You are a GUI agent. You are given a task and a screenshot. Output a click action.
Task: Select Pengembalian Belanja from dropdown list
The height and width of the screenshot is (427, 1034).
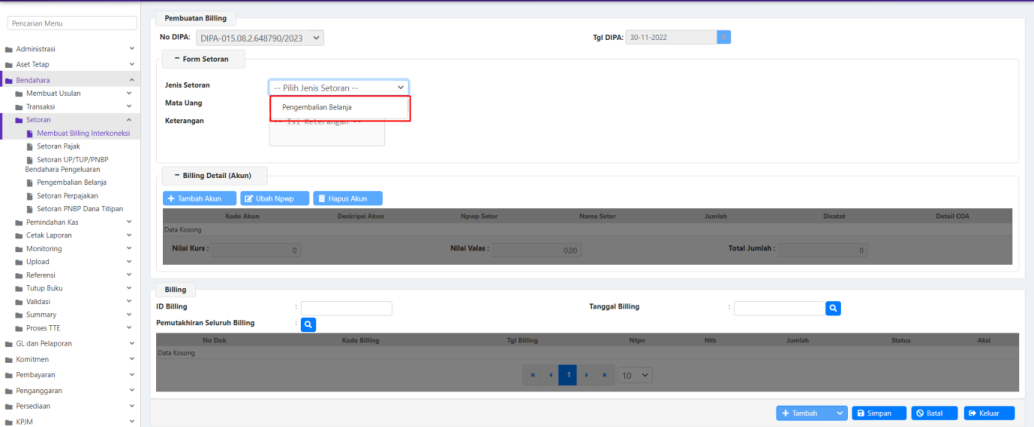pyautogui.click(x=317, y=107)
